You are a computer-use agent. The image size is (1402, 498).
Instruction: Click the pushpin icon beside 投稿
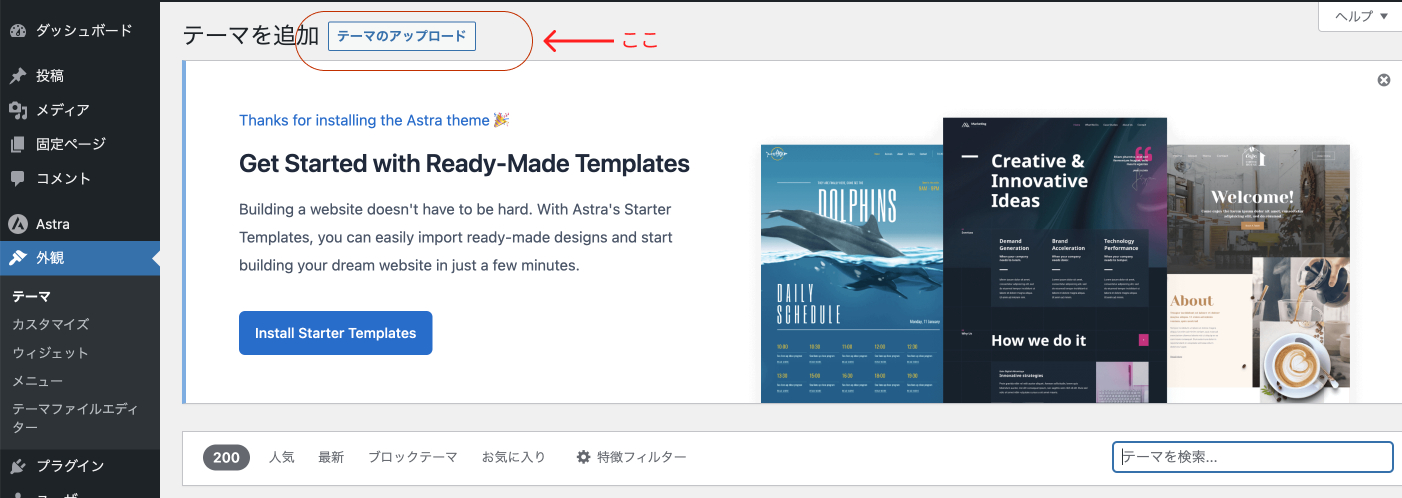(x=18, y=76)
